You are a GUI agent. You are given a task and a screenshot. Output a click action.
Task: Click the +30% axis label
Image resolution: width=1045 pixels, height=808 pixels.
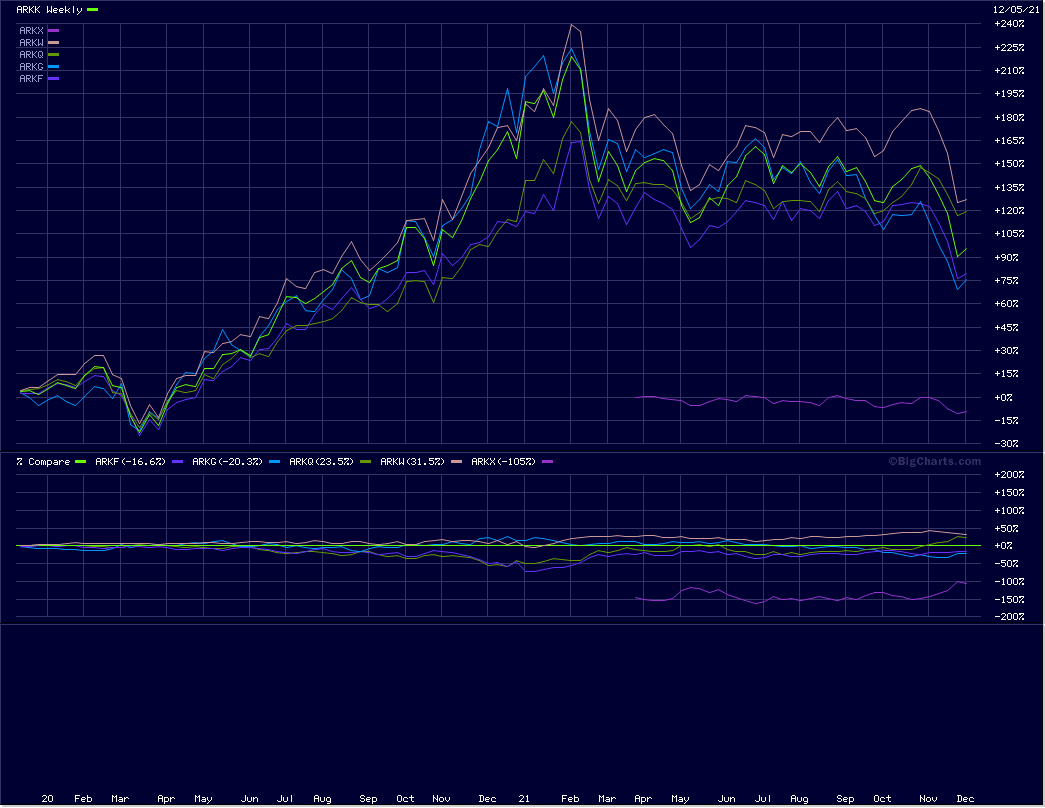[x=1006, y=351]
